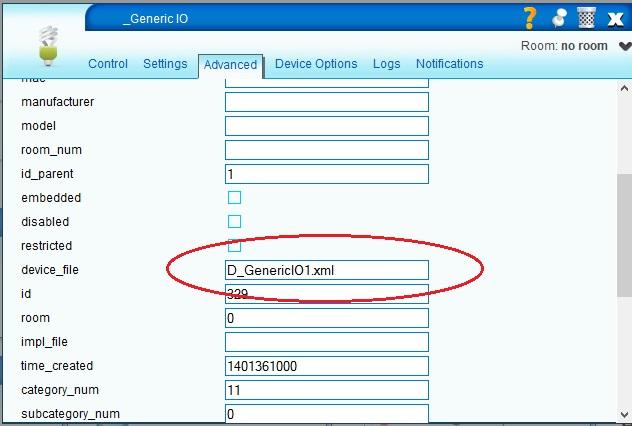The height and width of the screenshot is (426, 632).
Task: Click the category_num label
Action: [60, 390]
